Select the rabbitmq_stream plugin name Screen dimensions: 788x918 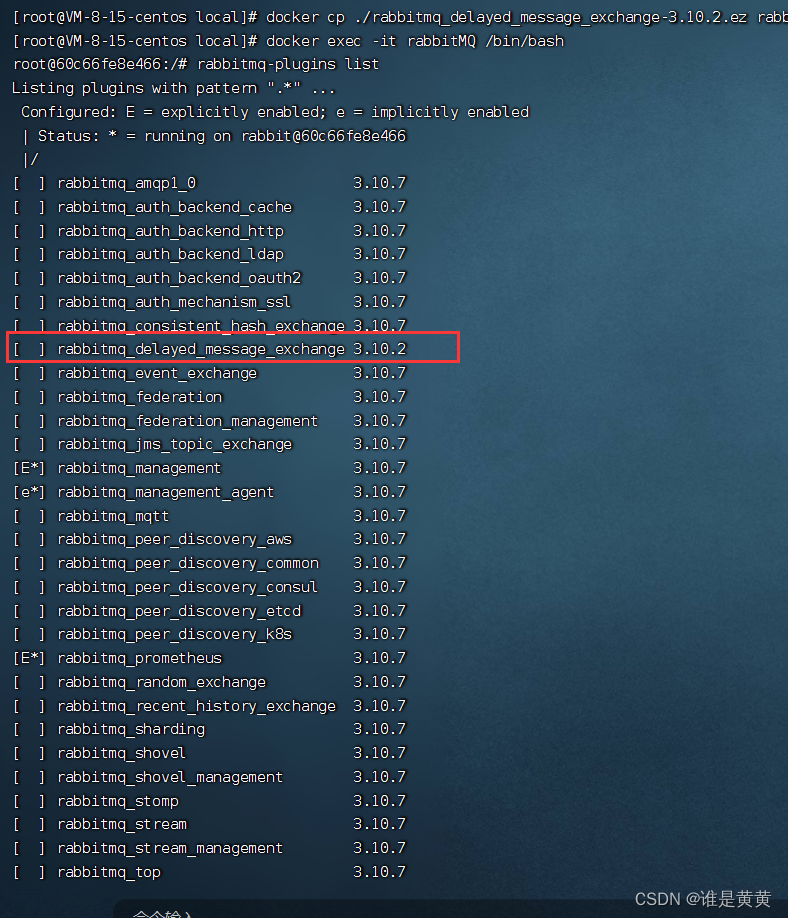(122, 824)
